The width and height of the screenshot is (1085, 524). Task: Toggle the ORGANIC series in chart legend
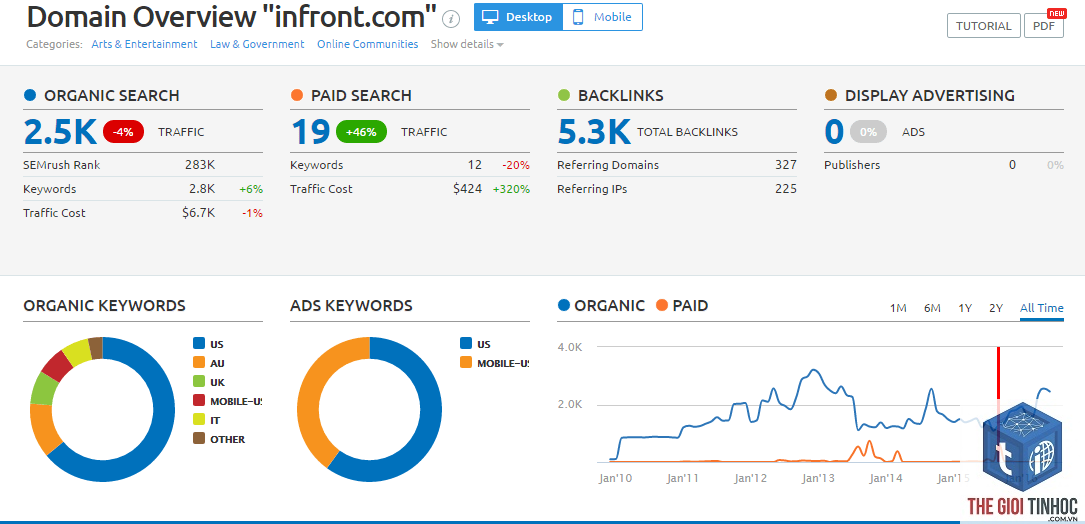coord(601,305)
